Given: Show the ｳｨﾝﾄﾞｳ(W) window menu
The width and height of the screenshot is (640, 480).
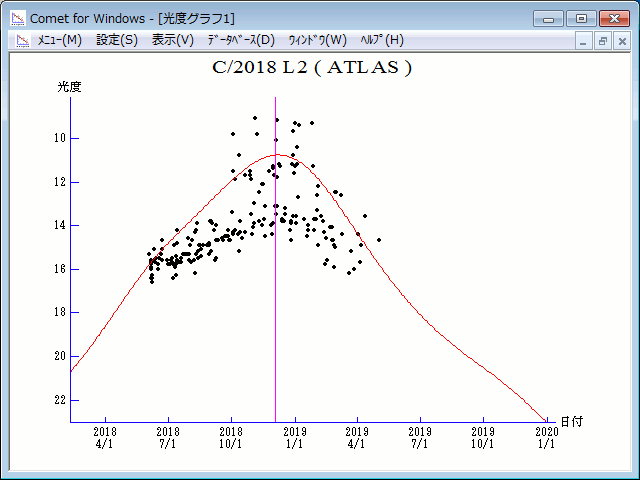Looking at the screenshot, I should pyautogui.click(x=316, y=40).
